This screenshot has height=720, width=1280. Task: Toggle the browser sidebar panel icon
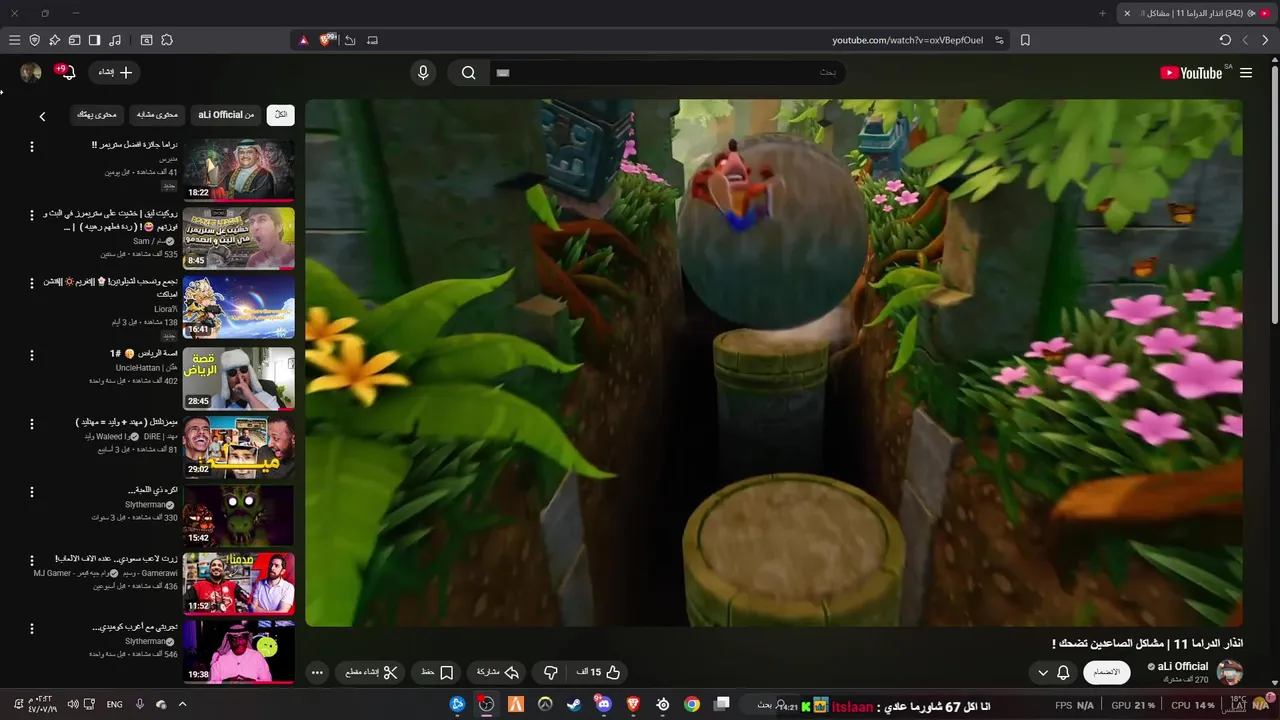[94, 40]
